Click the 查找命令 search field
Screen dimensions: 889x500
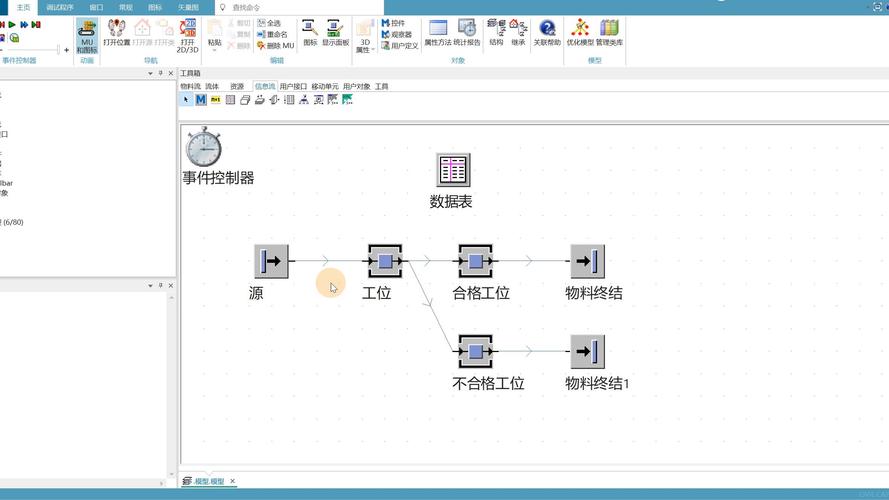coord(299,7)
